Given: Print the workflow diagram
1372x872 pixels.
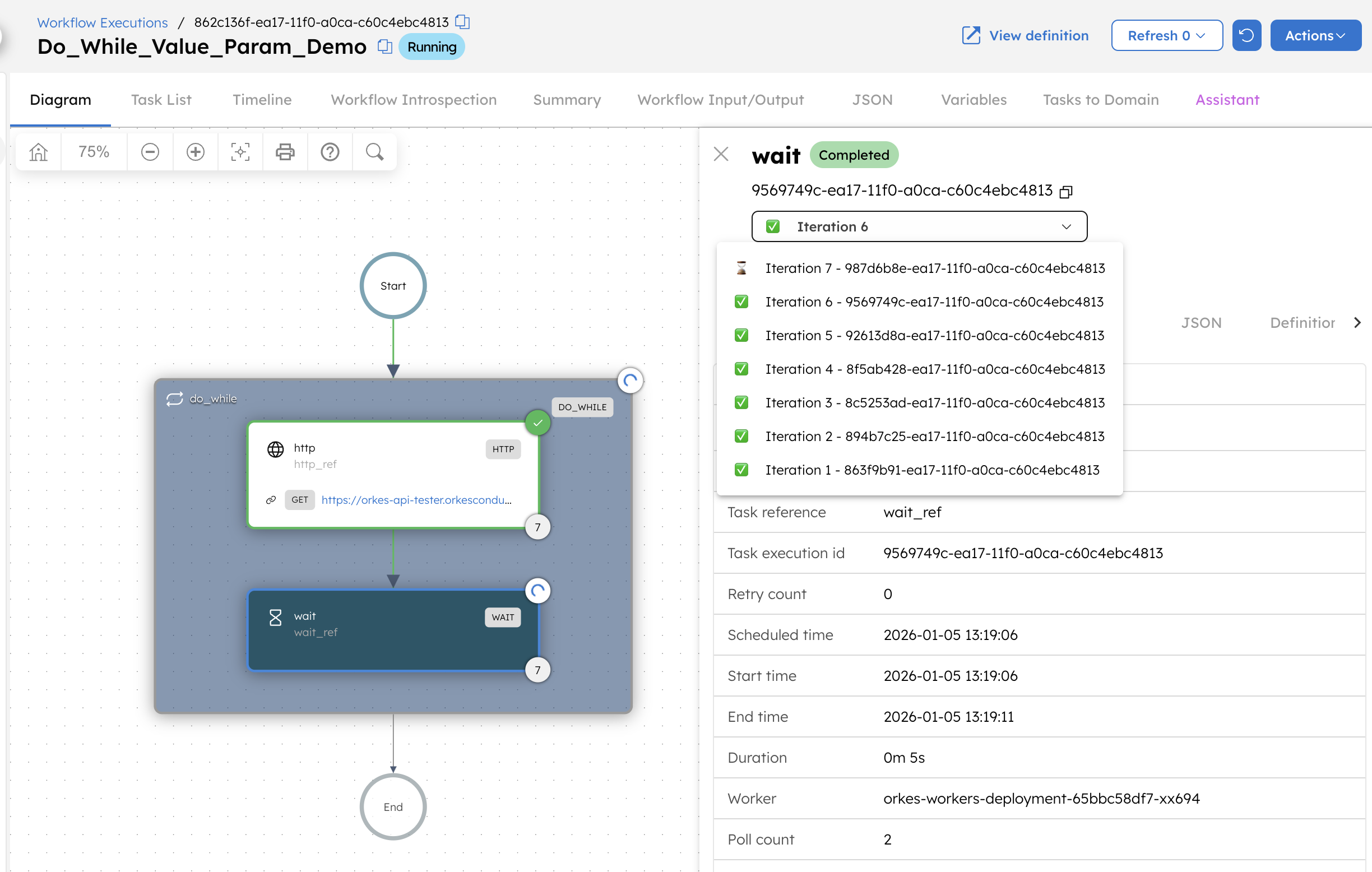Looking at the screenshot, I should [x=285, y=151].
